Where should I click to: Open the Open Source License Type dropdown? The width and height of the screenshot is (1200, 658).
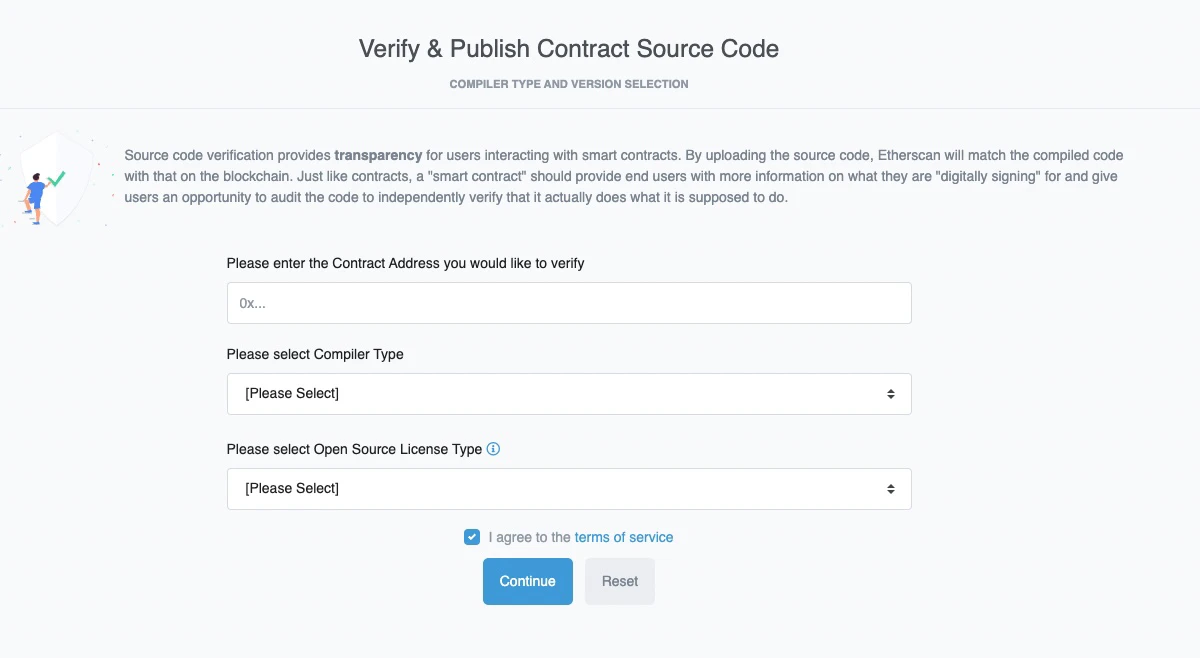point(569,488)
